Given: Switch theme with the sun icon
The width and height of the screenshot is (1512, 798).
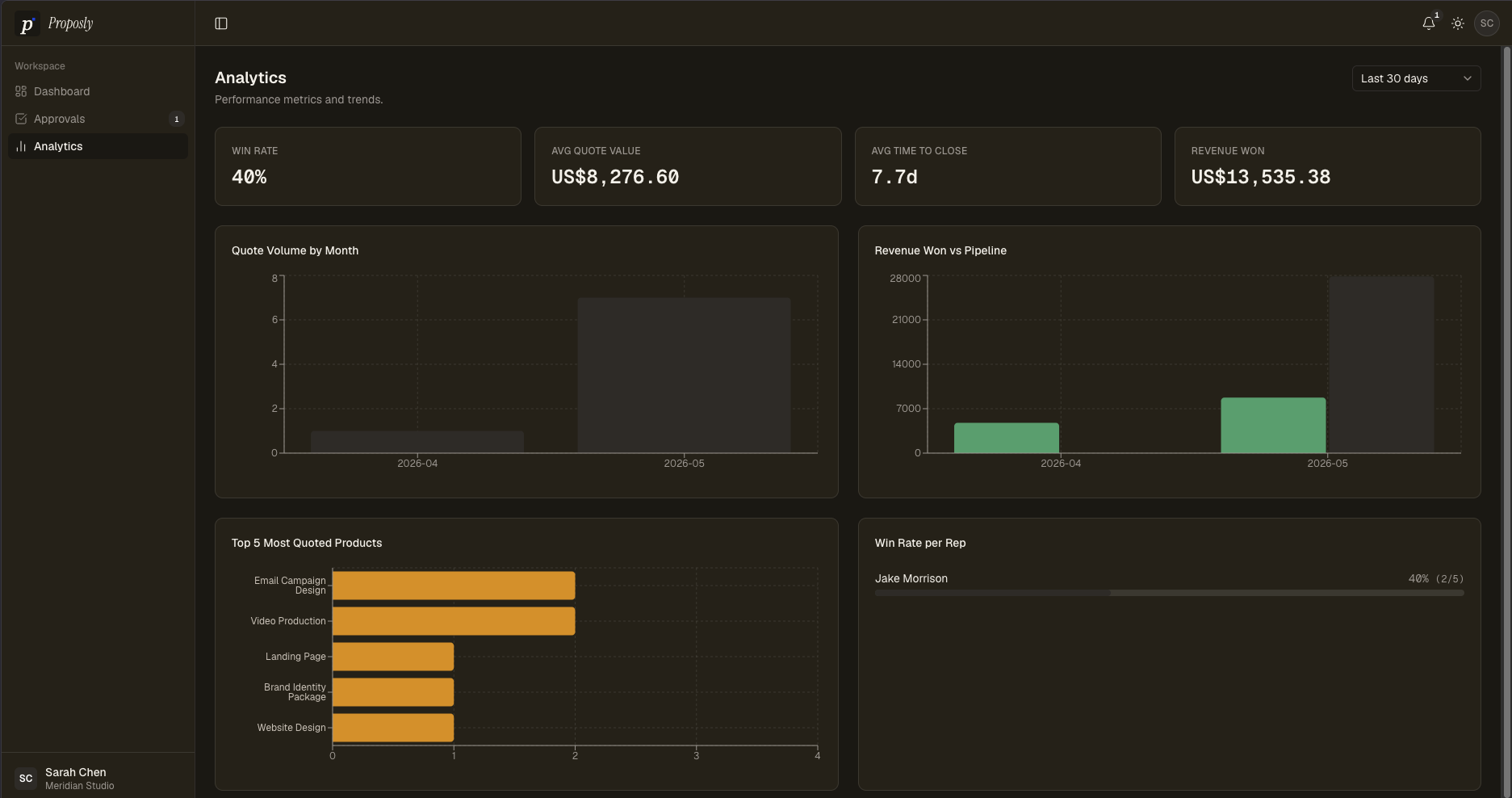Looking at the screenshot, I should pyautogui.click(x=1458, y=23).
